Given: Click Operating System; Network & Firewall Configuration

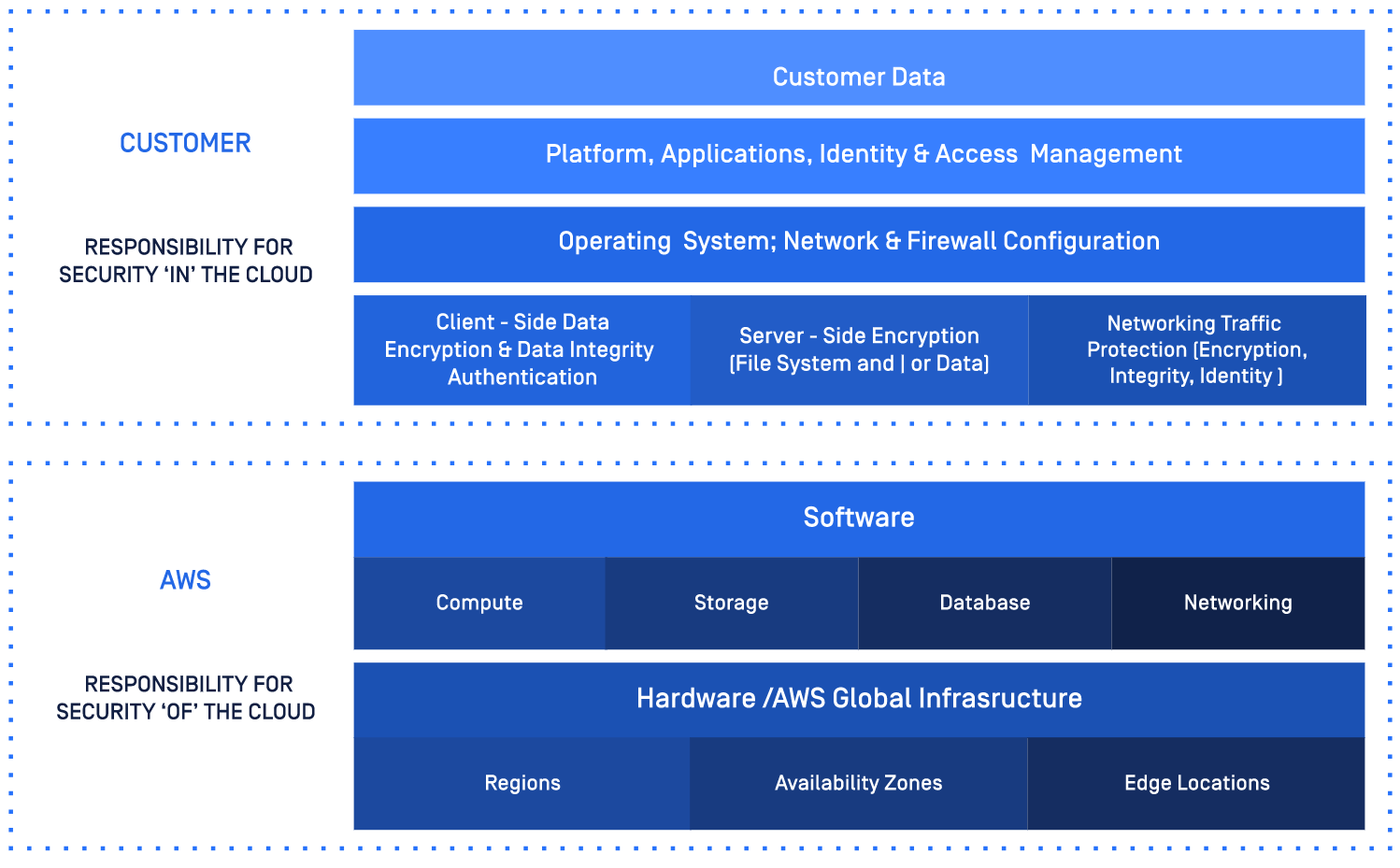Looking at the screenshot, I should [x=858, y=243].
